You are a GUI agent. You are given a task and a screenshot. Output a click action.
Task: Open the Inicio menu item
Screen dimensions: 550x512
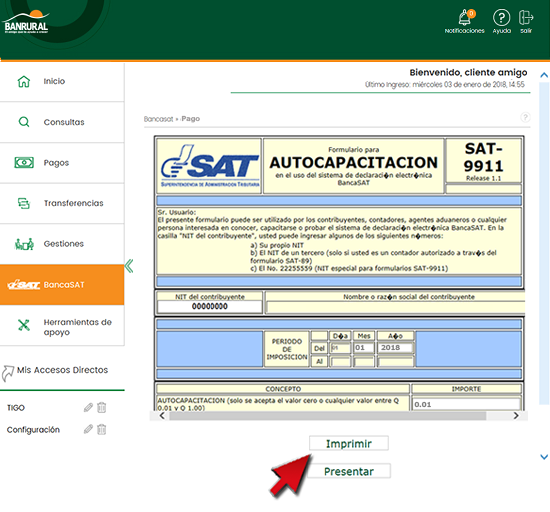[62, 82]
